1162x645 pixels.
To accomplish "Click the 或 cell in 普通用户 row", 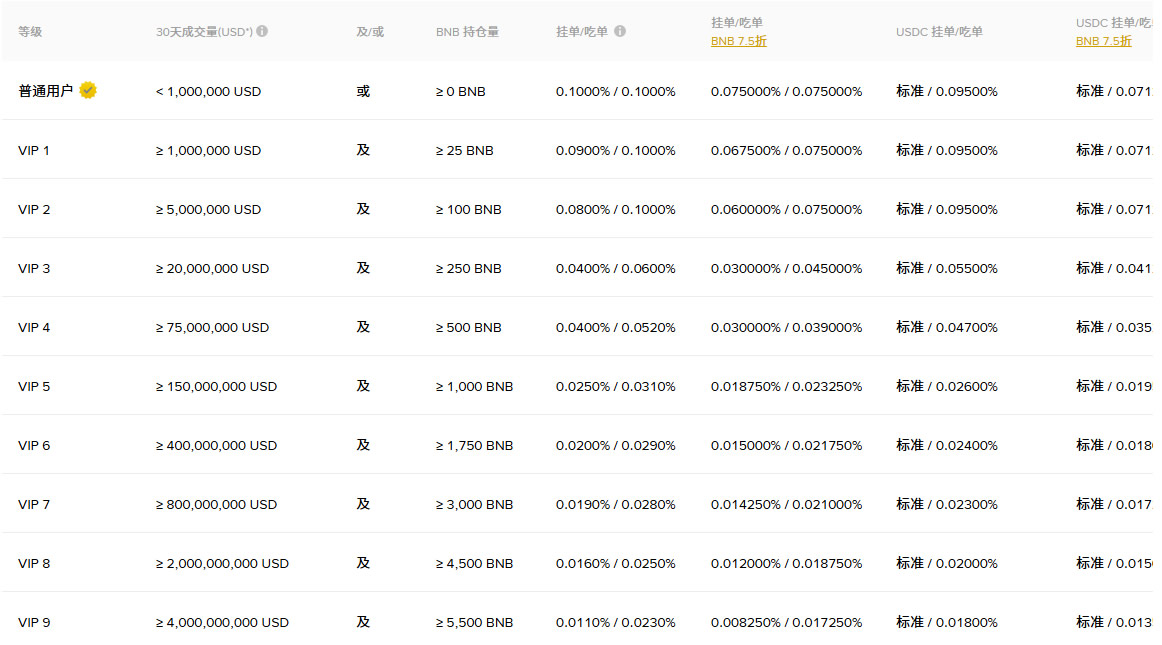I will 363,91.
